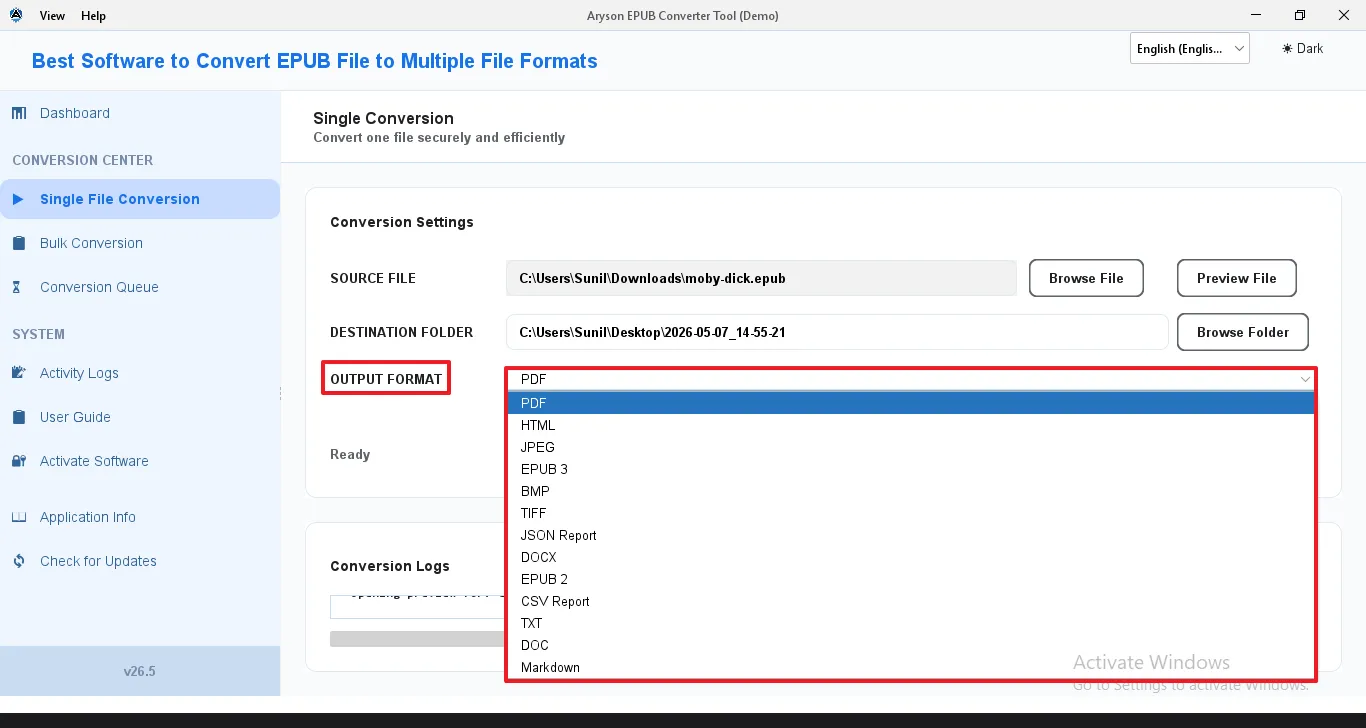
Task: Open the User Guide
Action: (x=140, y=417)
